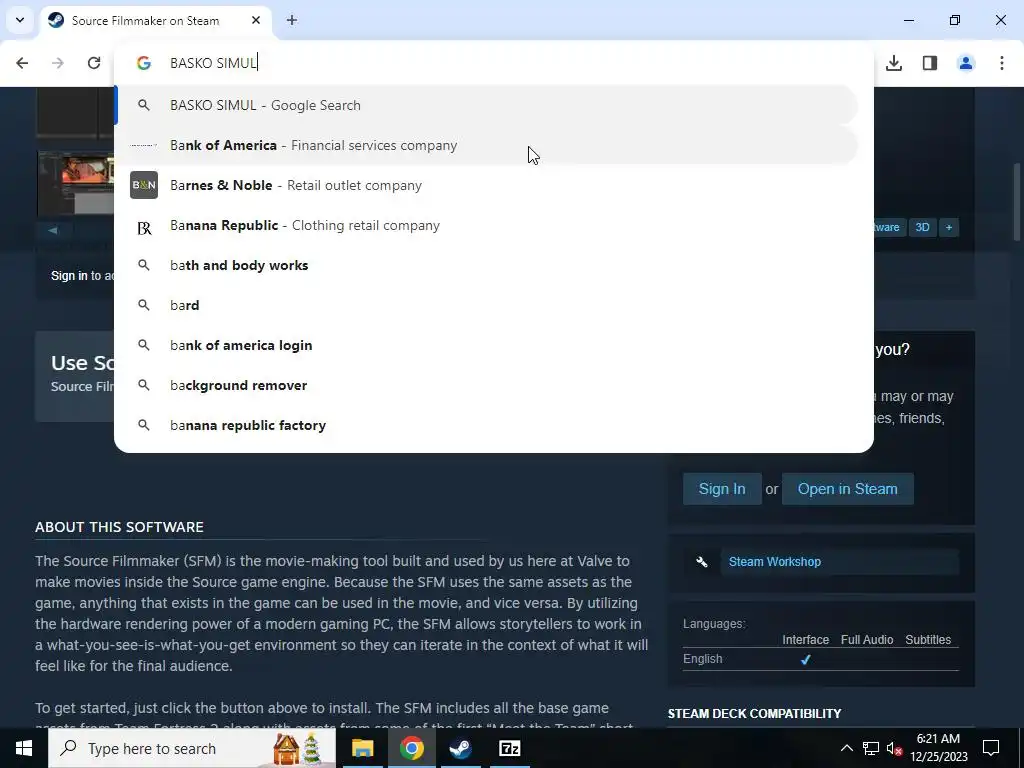
Task: Select the Source Filmmaker on Steam tab
Action: point(155,20)
